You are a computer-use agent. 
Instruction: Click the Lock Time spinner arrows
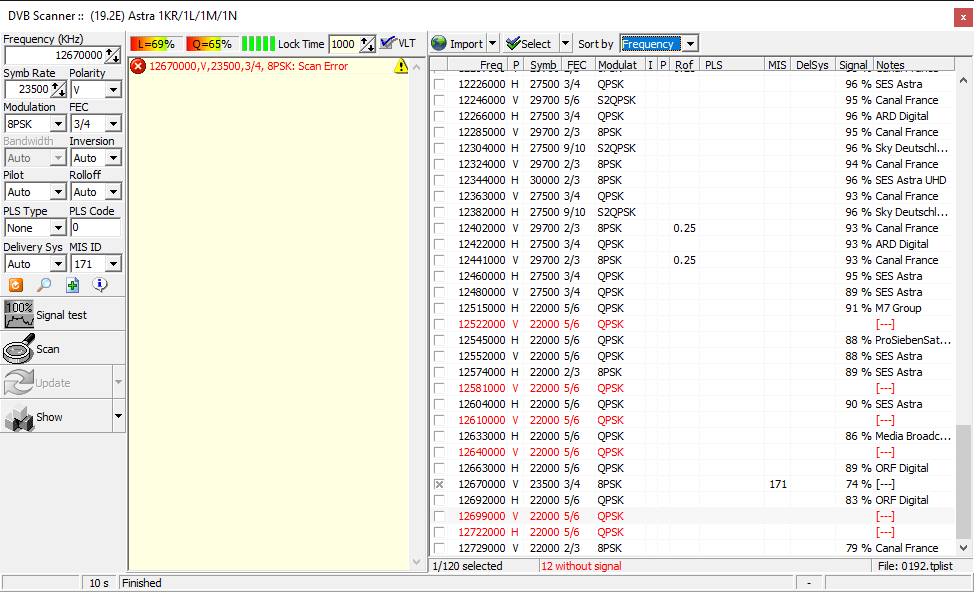(368, 44)
